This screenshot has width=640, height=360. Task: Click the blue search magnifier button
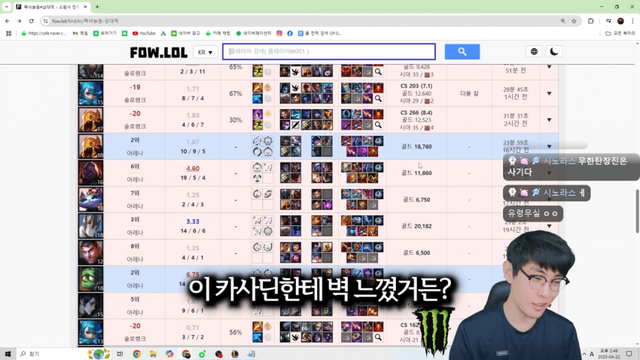[462, 51]
